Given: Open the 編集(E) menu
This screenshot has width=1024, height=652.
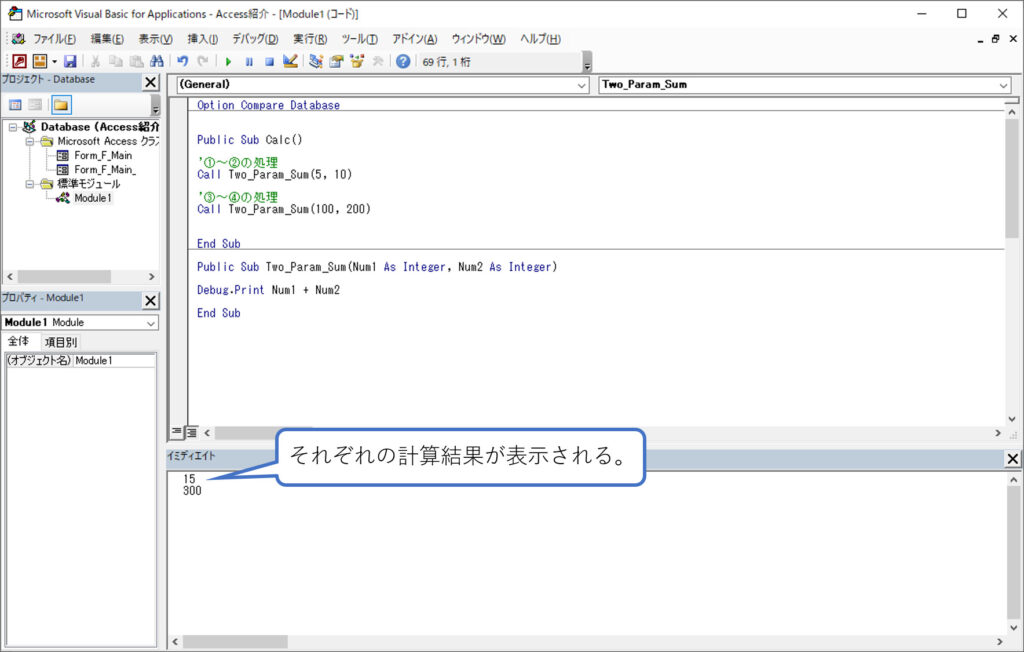Looking at the screenshot, I should click(107, 39).
